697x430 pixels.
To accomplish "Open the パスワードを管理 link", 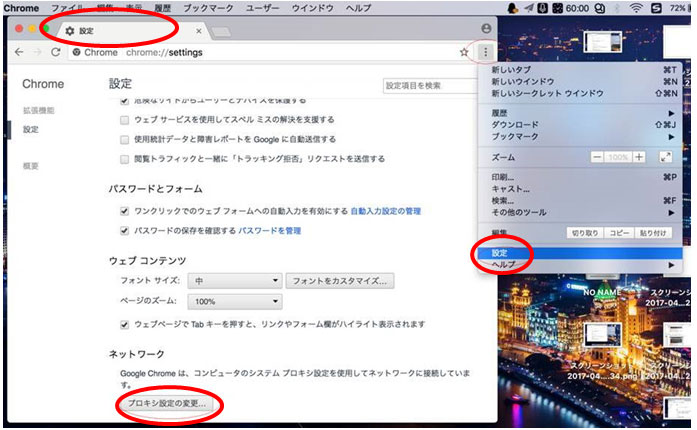I will pos(269,231).
